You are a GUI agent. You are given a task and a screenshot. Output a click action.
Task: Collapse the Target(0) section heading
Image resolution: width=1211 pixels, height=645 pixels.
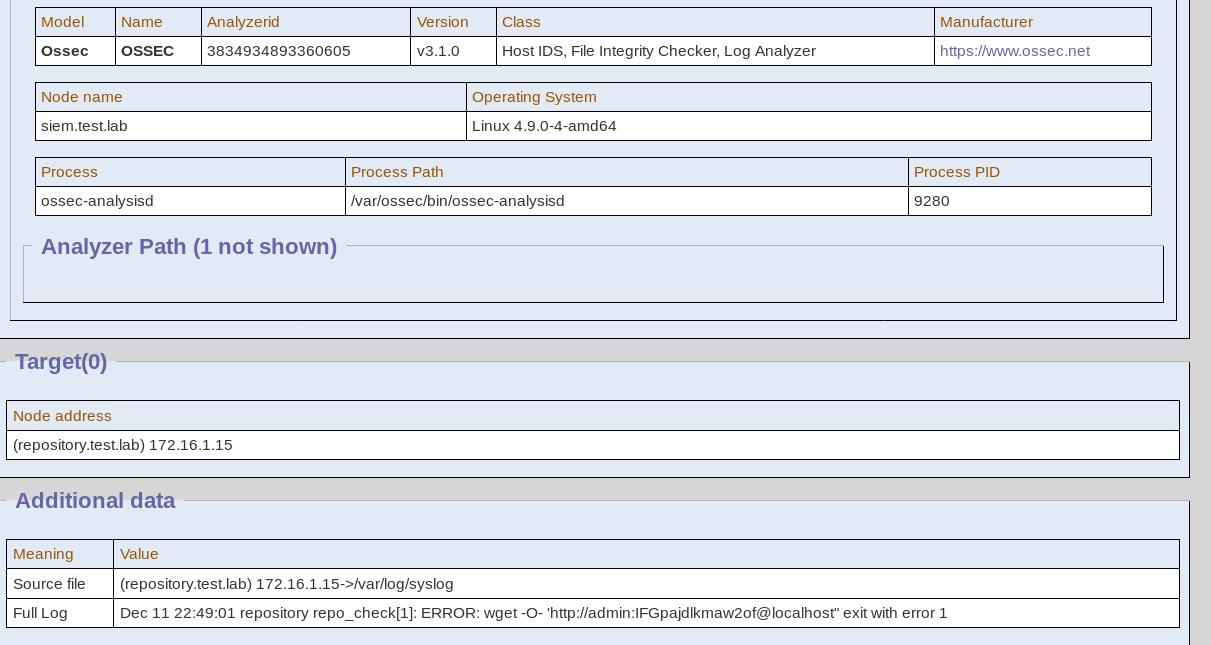click(x=61, y=362)
